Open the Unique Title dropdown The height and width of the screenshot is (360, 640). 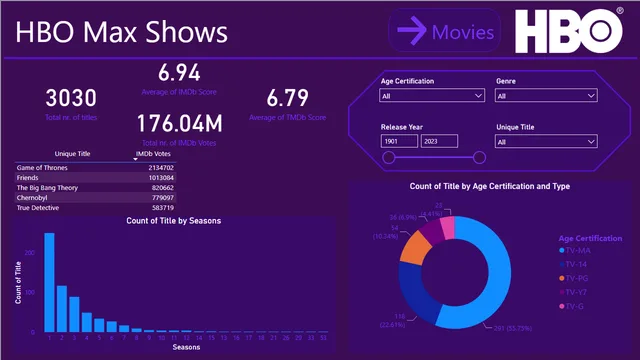(546, 142)
